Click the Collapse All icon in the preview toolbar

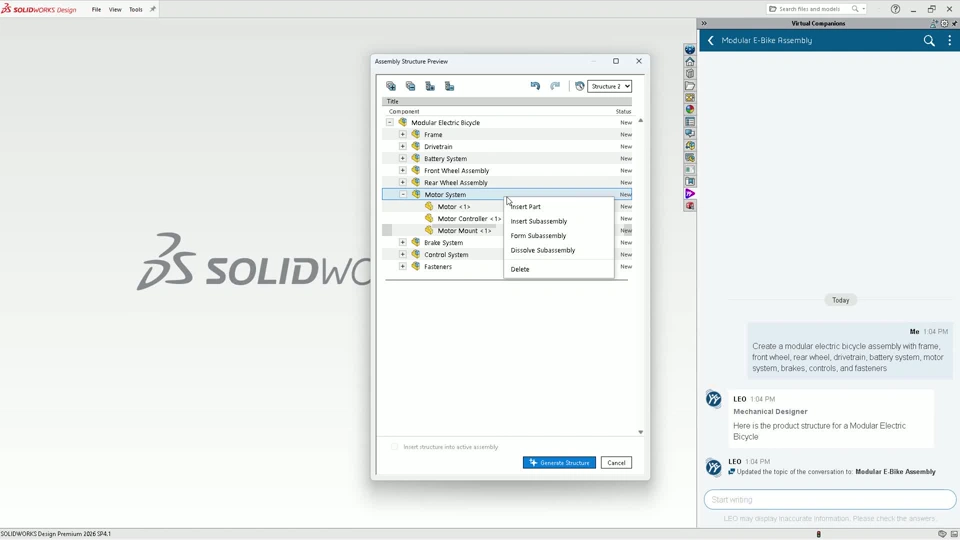[411, 86]
